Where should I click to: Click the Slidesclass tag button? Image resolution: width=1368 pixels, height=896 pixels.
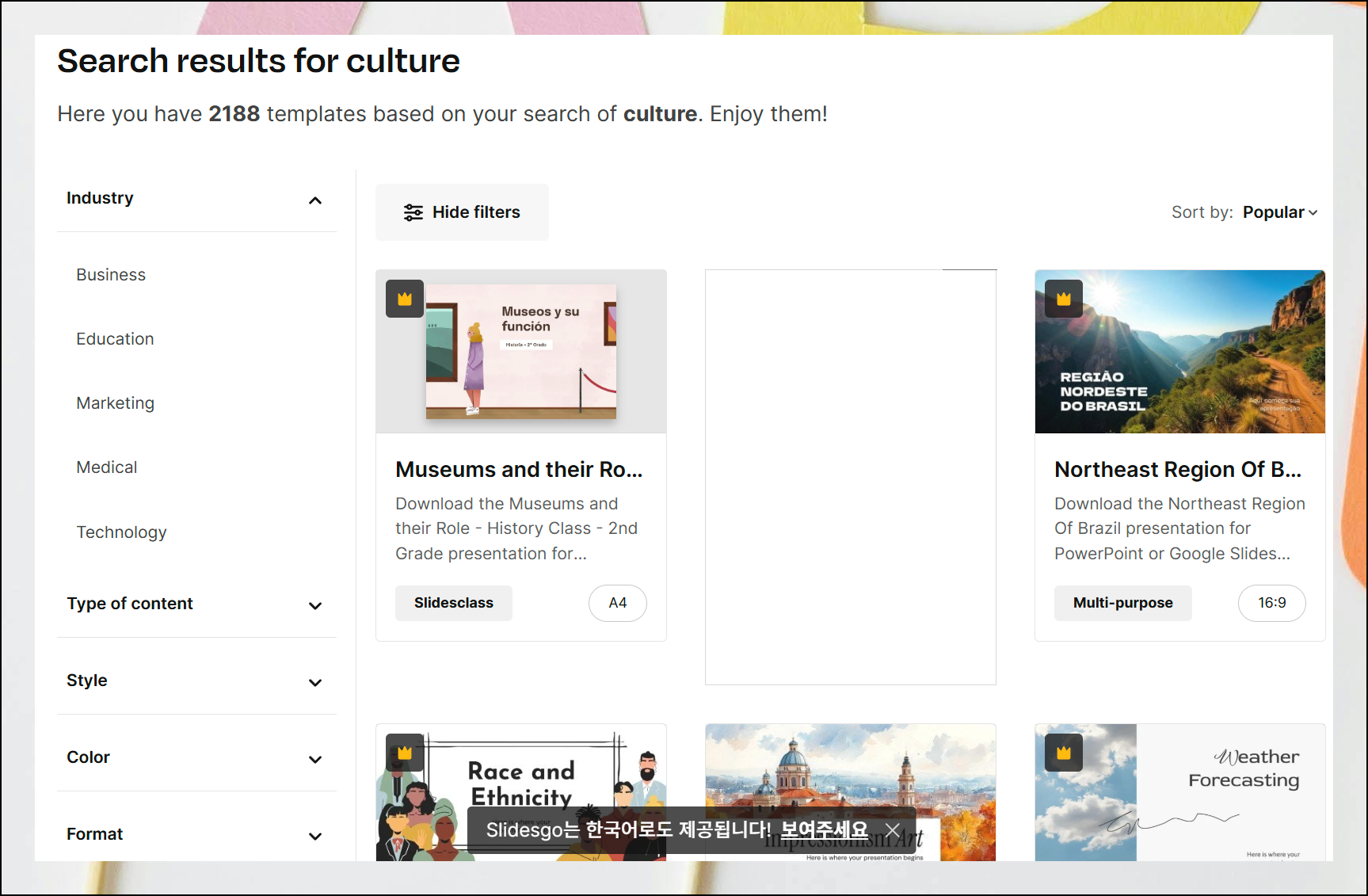tap(454, 603)
